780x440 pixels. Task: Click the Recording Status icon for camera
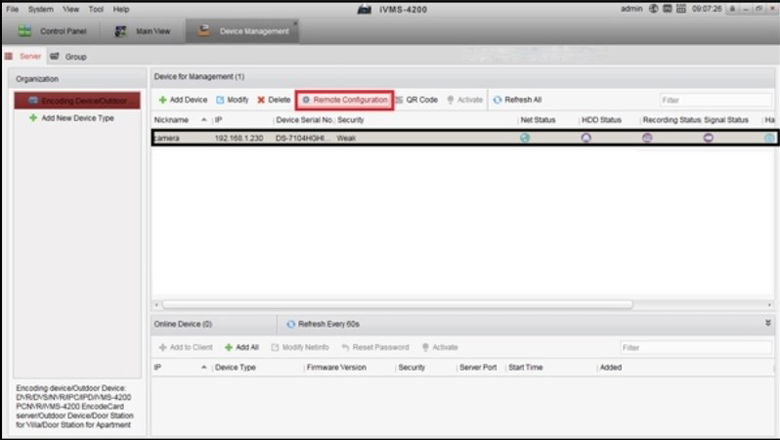647,138
